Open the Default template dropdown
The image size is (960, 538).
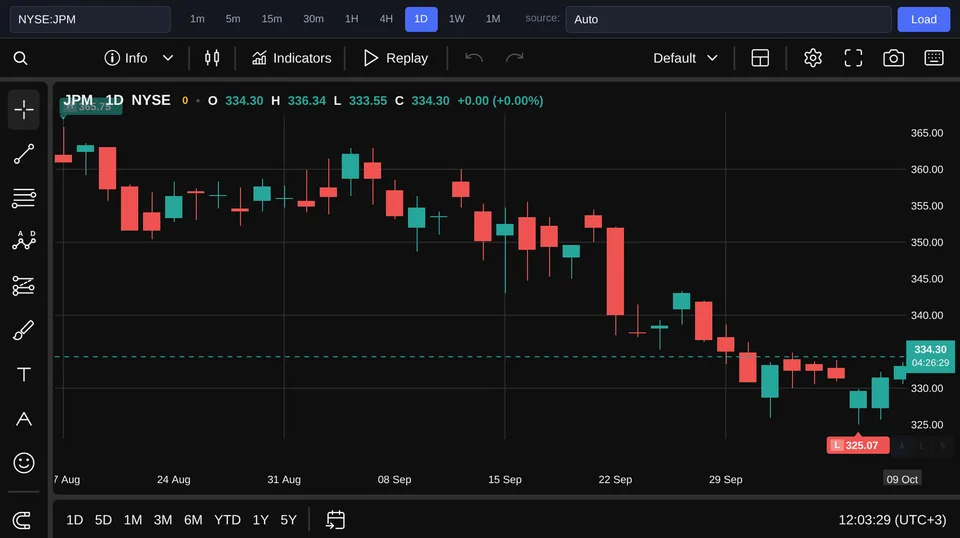(685, 58)
